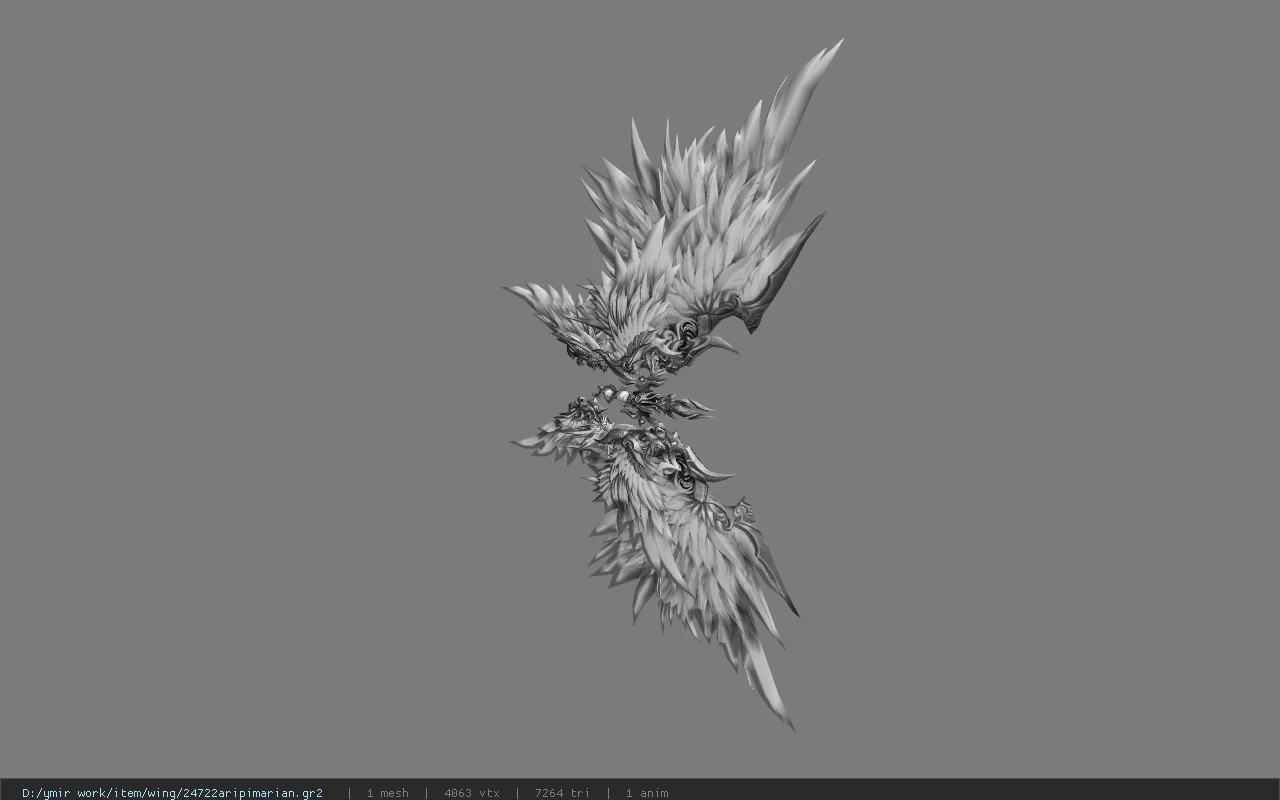Click the "7264 tri" triangle count
This screenshot has height=800, width=1280.
(562, 793)
